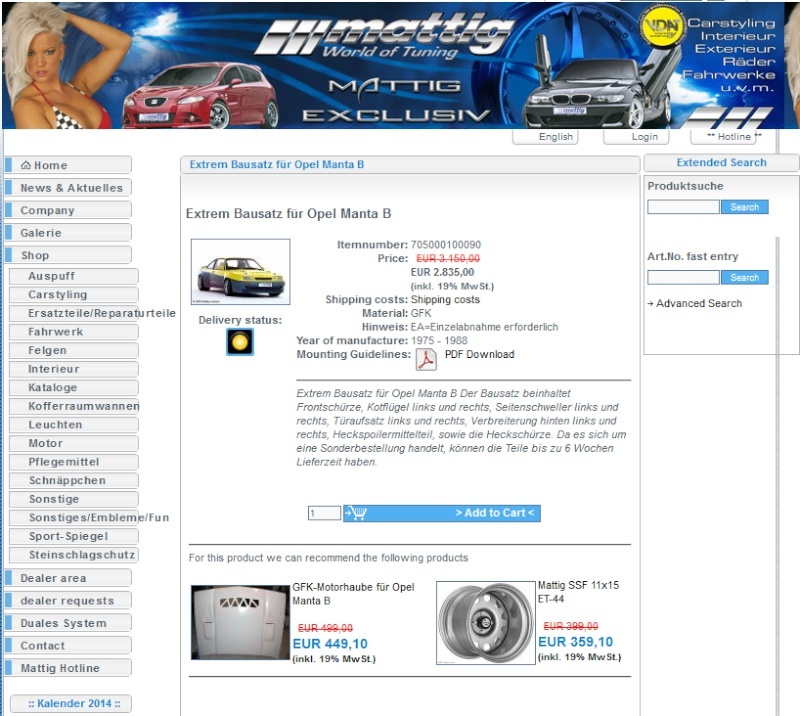
Task: Open the Advanced Search link
Action: (x=699, y=303)
